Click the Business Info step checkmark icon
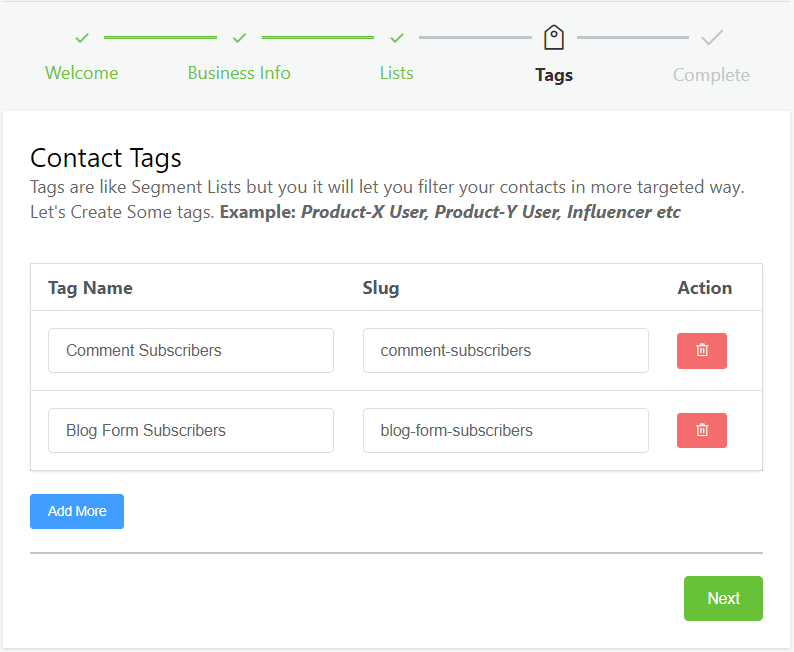 point(239,38)
